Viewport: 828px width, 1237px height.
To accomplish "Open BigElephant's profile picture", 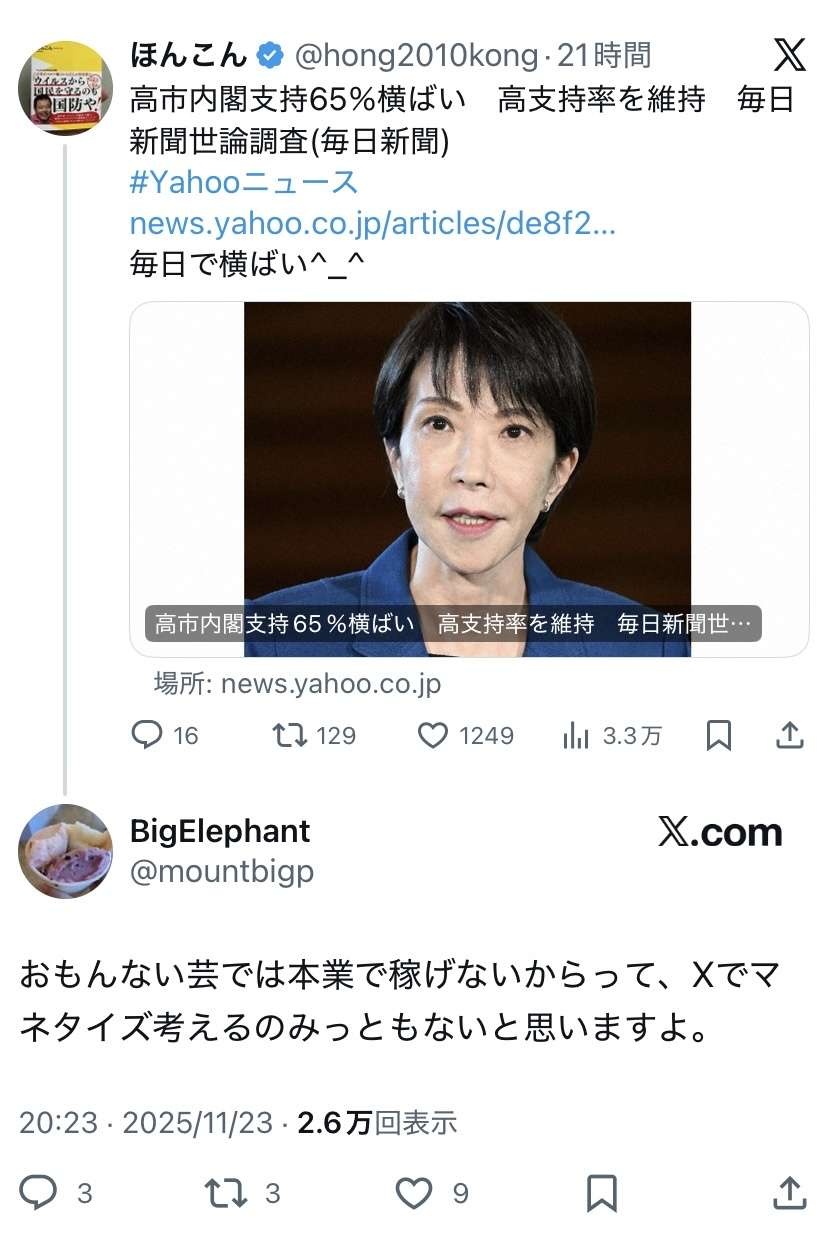I will 65,851.
